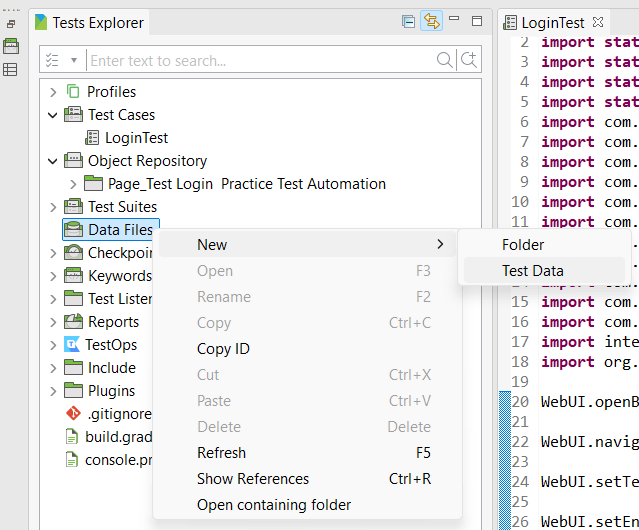Click the Page_Test Login folder icon

click(93, 183)
